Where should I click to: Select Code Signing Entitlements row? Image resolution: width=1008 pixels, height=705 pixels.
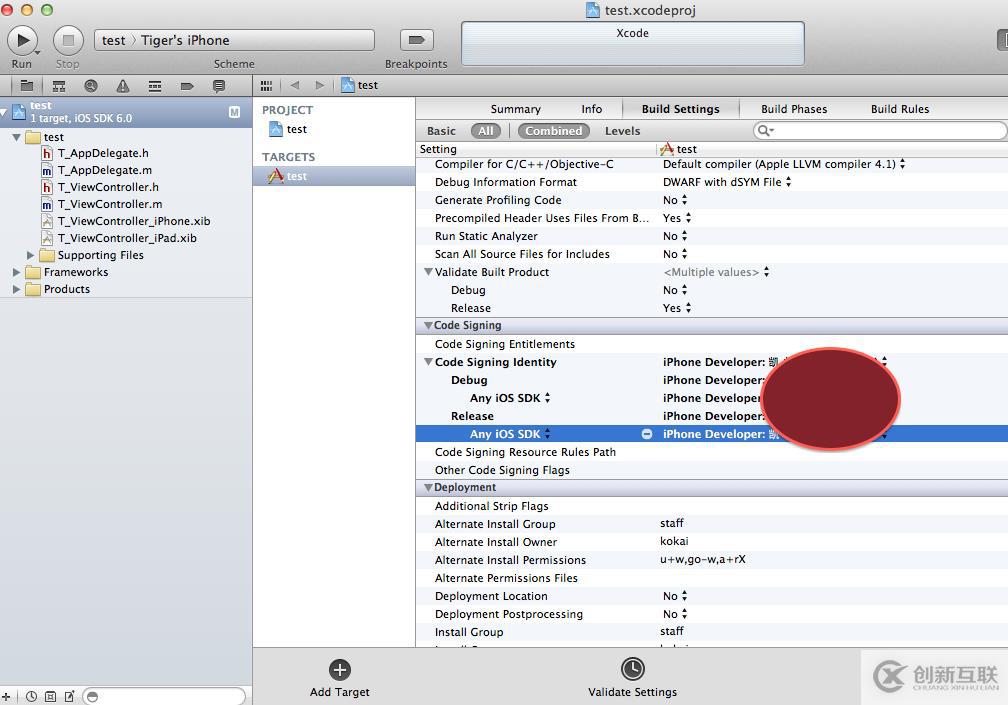(x=712, y=344)
